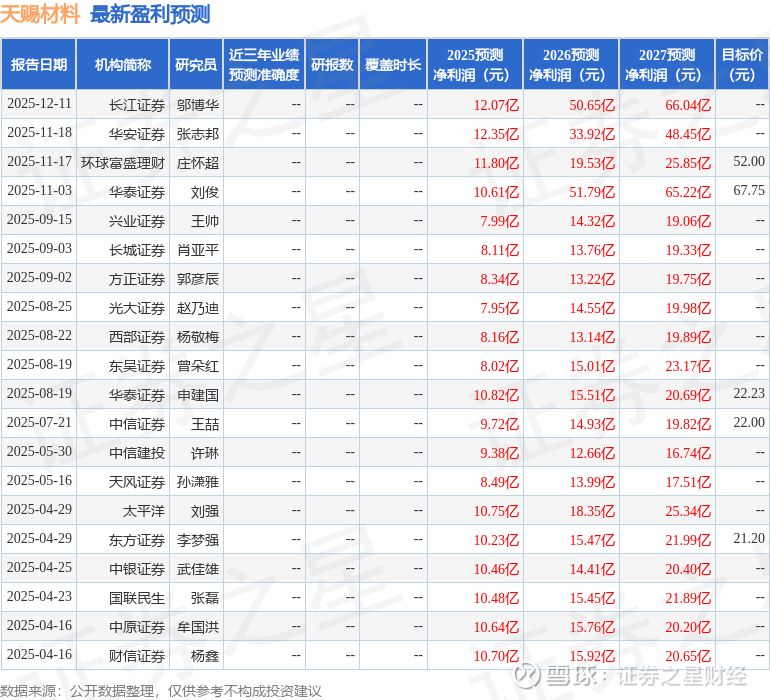Click the 12.66亿 forecast value

tap(592, 453)
